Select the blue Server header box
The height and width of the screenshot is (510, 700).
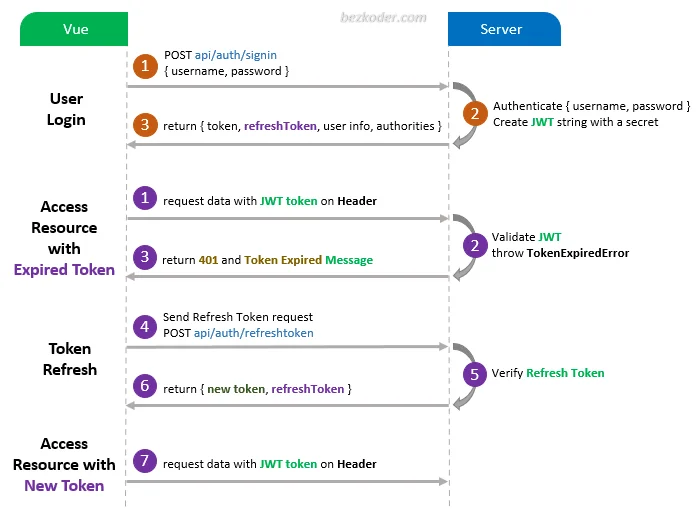click(x=503, y=29)
